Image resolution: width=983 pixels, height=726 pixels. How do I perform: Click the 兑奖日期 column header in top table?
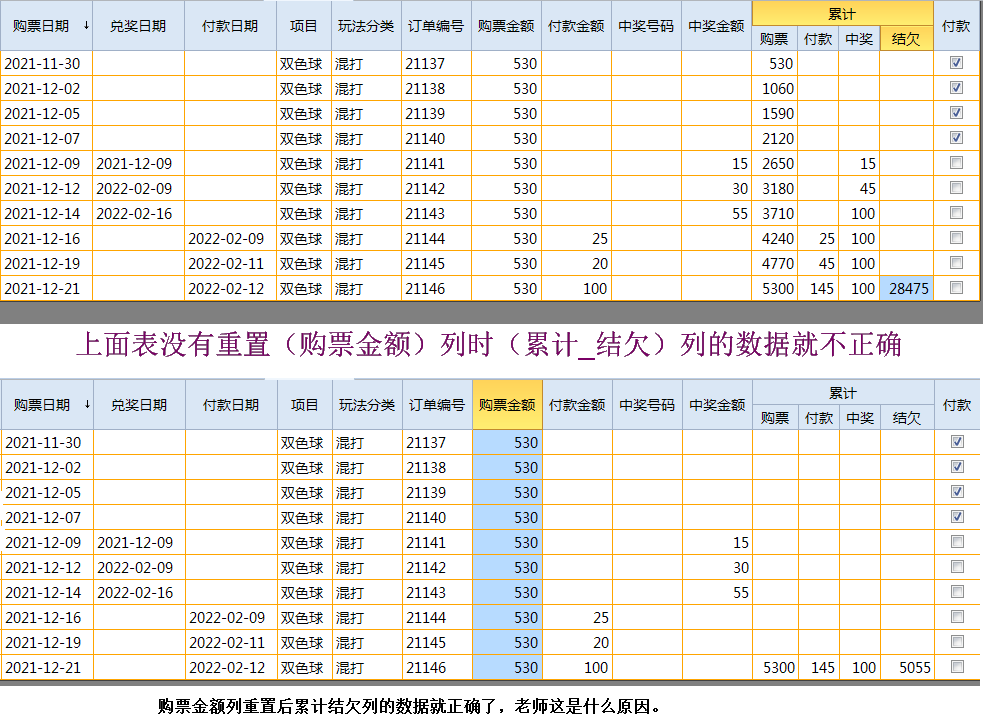(x=138, y=26)
